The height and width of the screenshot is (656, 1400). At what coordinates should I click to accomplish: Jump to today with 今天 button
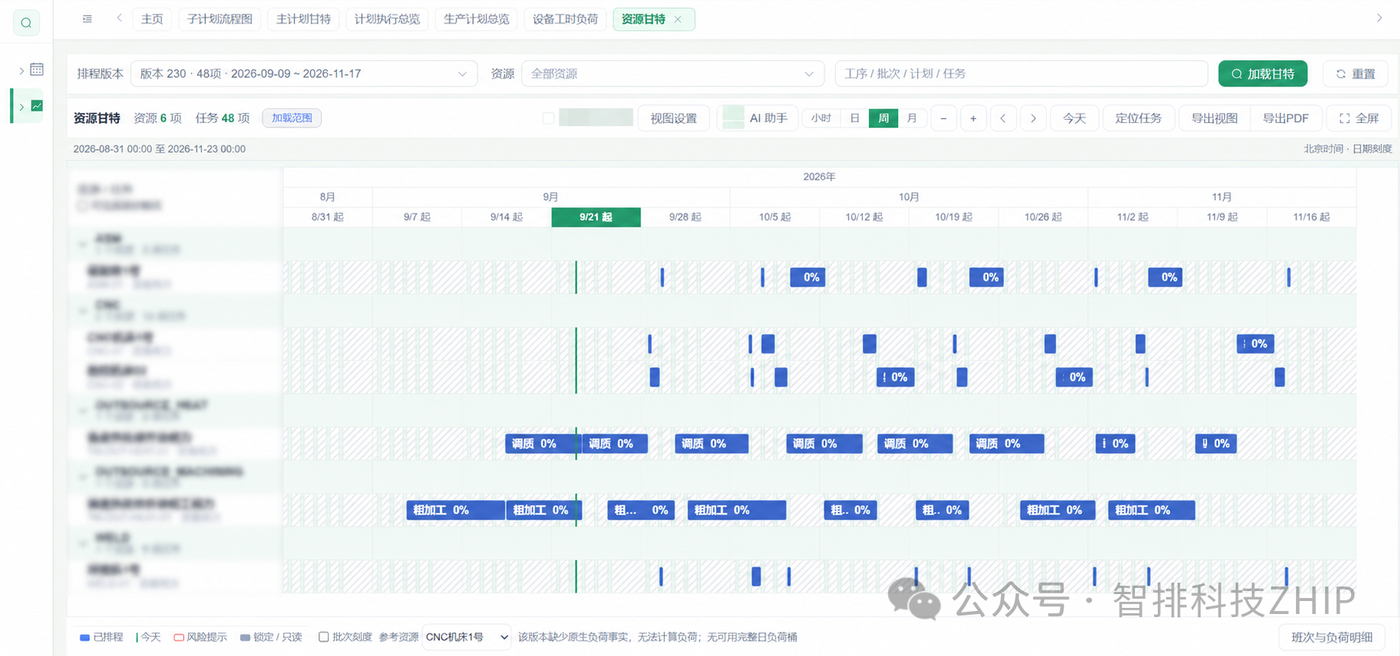click(1074, 118)
